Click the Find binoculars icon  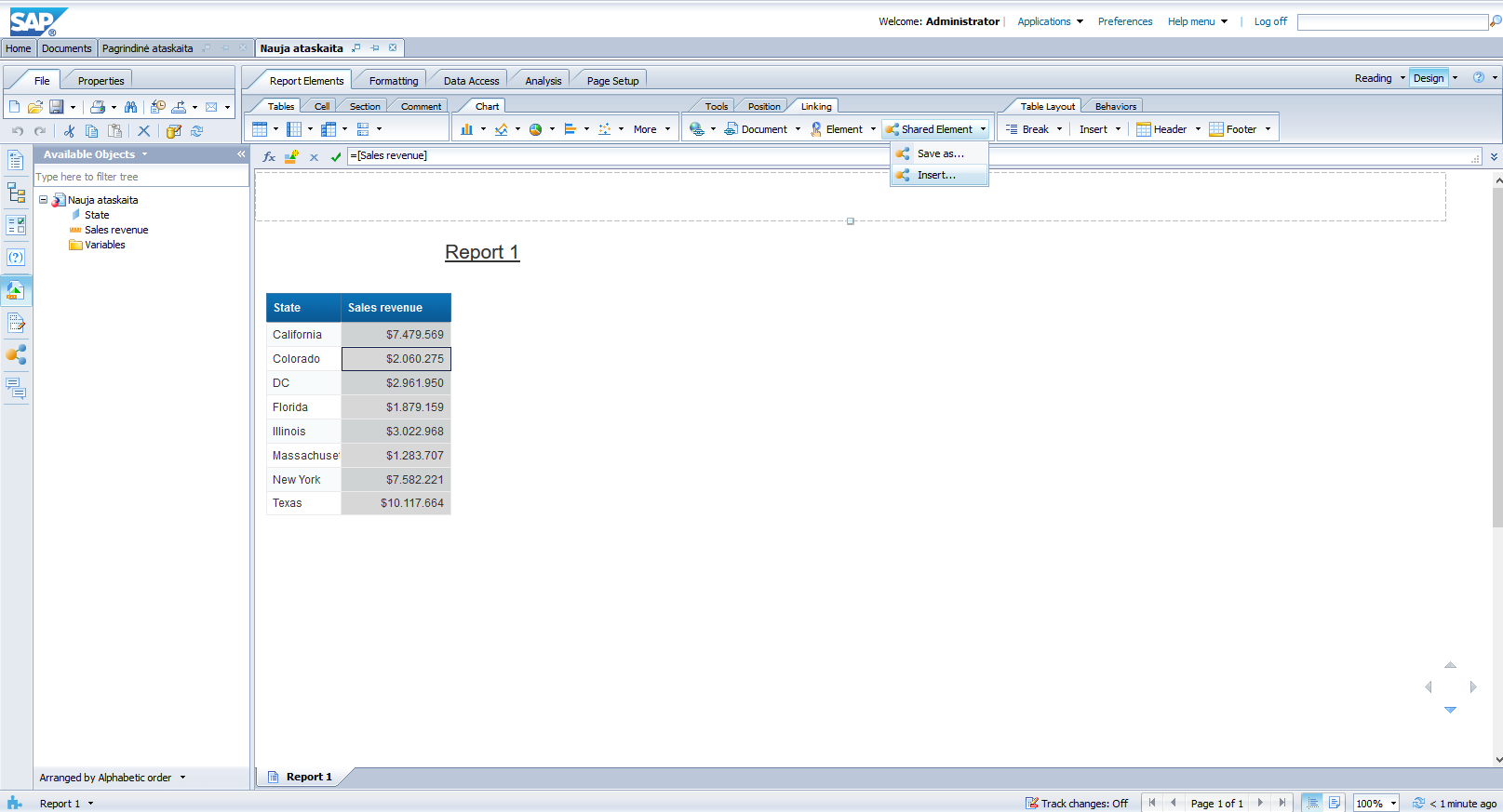click(x=130, y=107)
